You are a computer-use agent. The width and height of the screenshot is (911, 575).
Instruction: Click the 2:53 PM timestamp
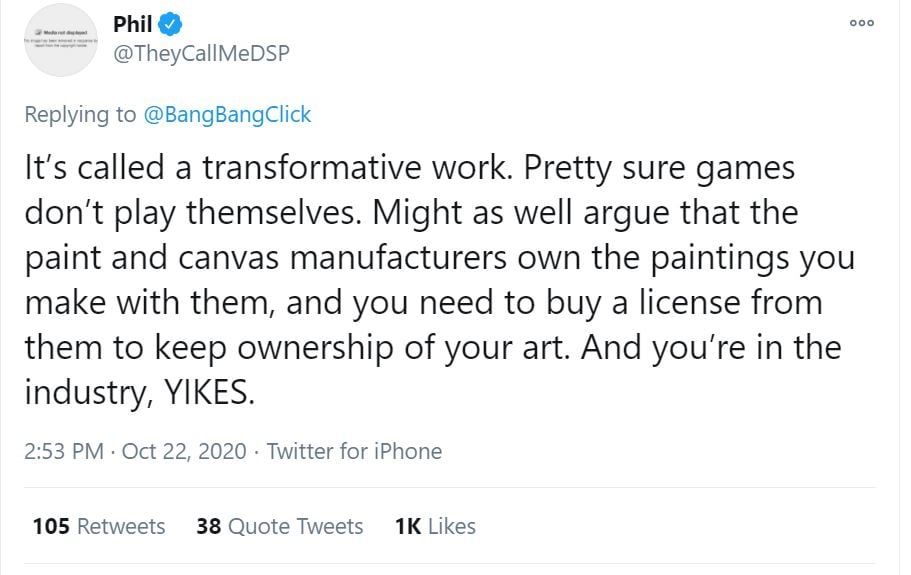coord(64,451)
